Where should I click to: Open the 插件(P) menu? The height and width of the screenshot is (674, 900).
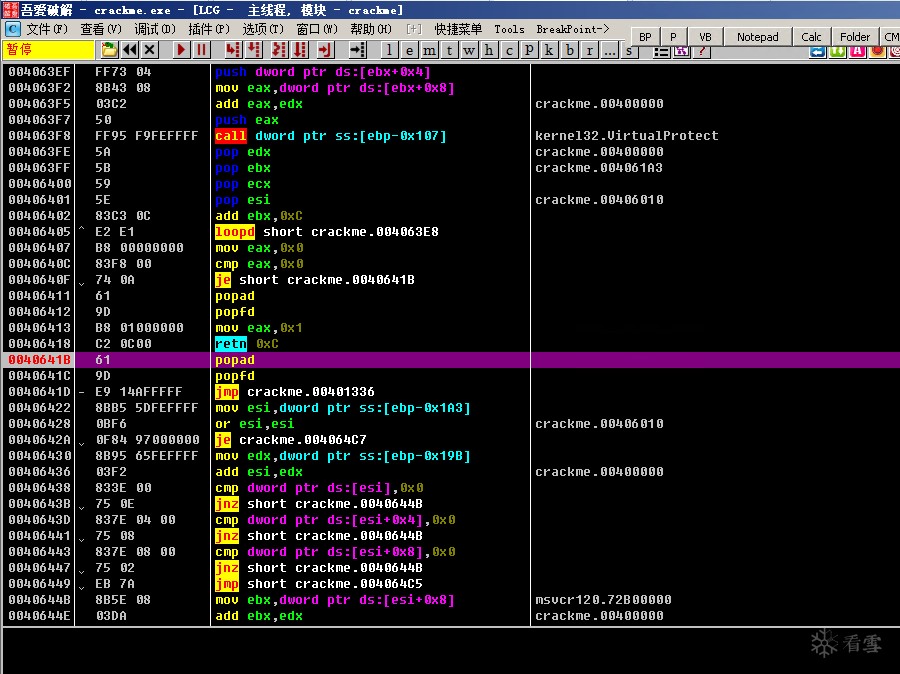click(x=209, y=29)
